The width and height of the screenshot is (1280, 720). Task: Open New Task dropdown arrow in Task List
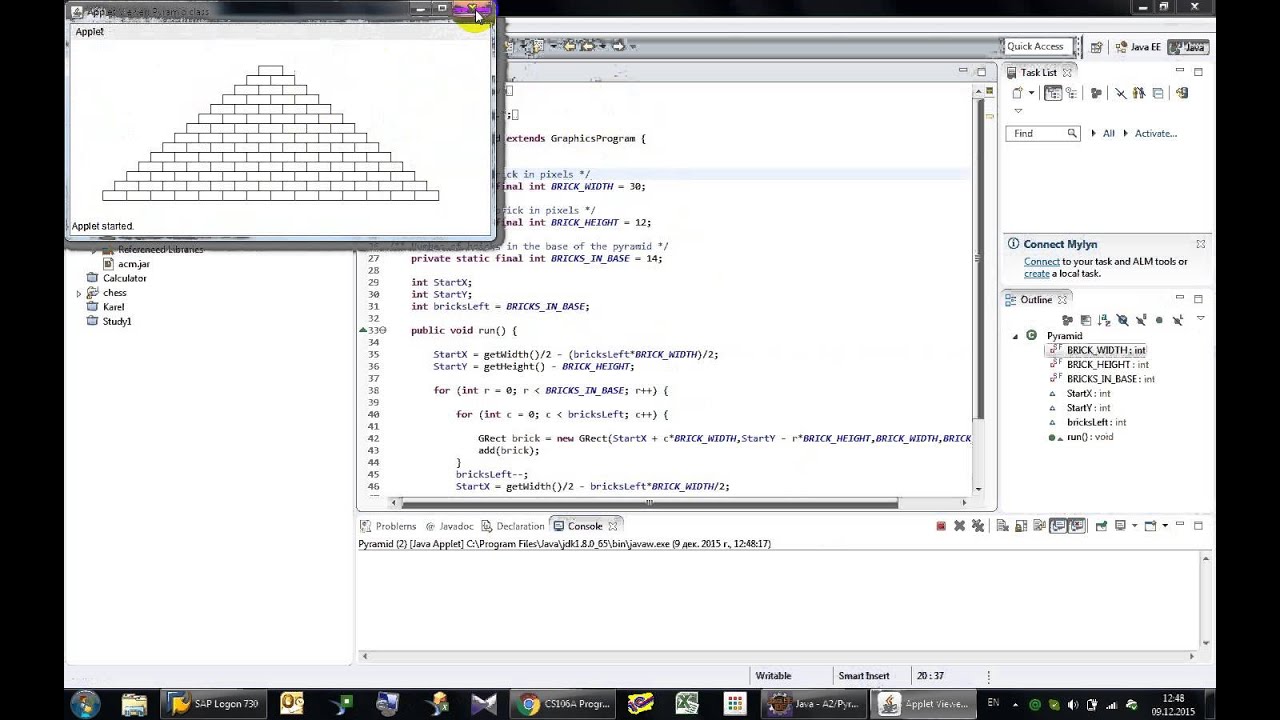point(1031,93)
